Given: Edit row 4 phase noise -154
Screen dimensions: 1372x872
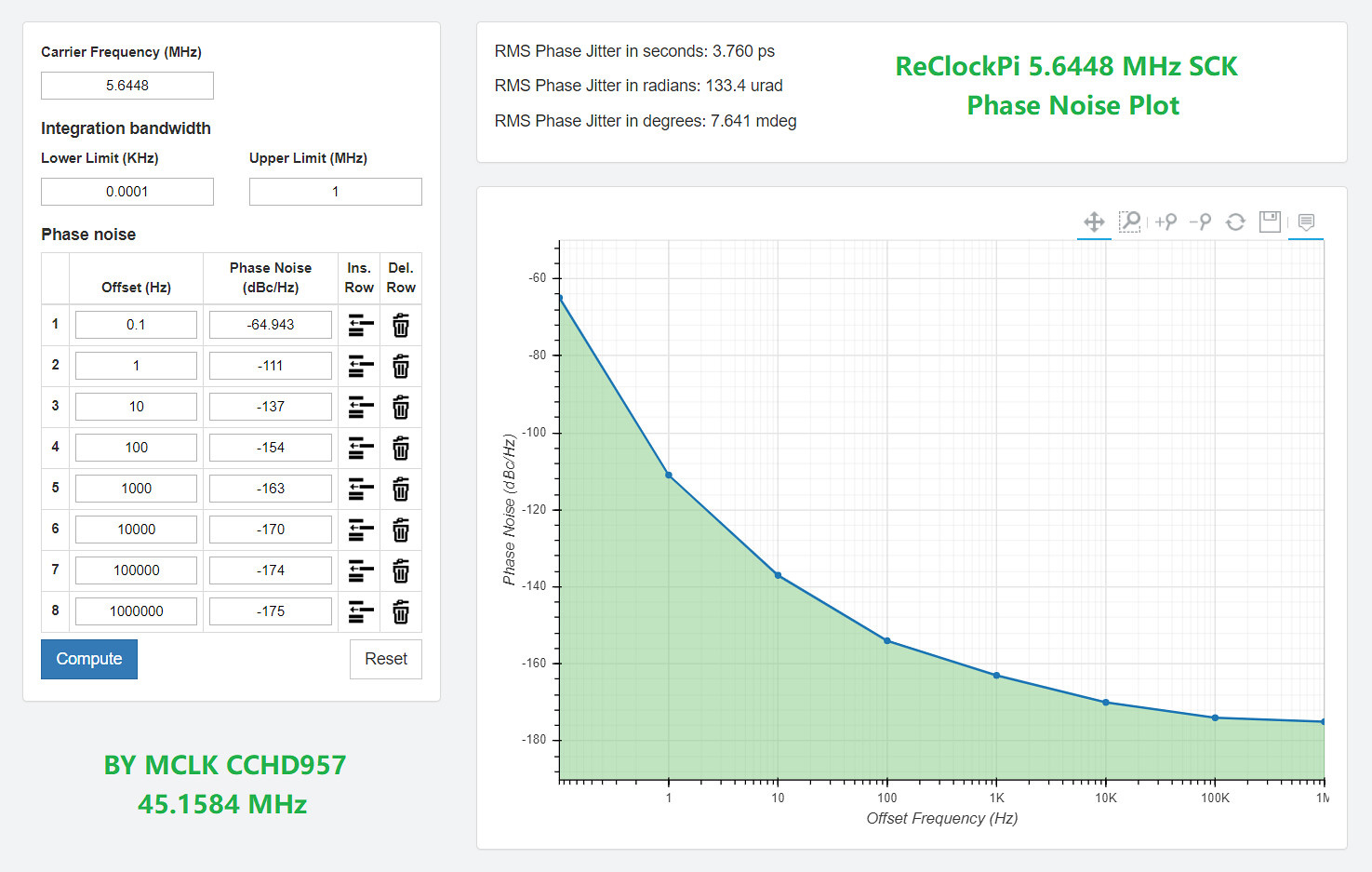Looking at the screenshot, I should 271,448.
